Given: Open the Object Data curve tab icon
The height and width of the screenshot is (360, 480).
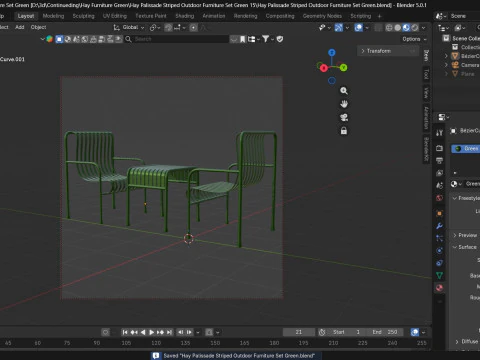Looking at the screenshot, I should [439, 275].
